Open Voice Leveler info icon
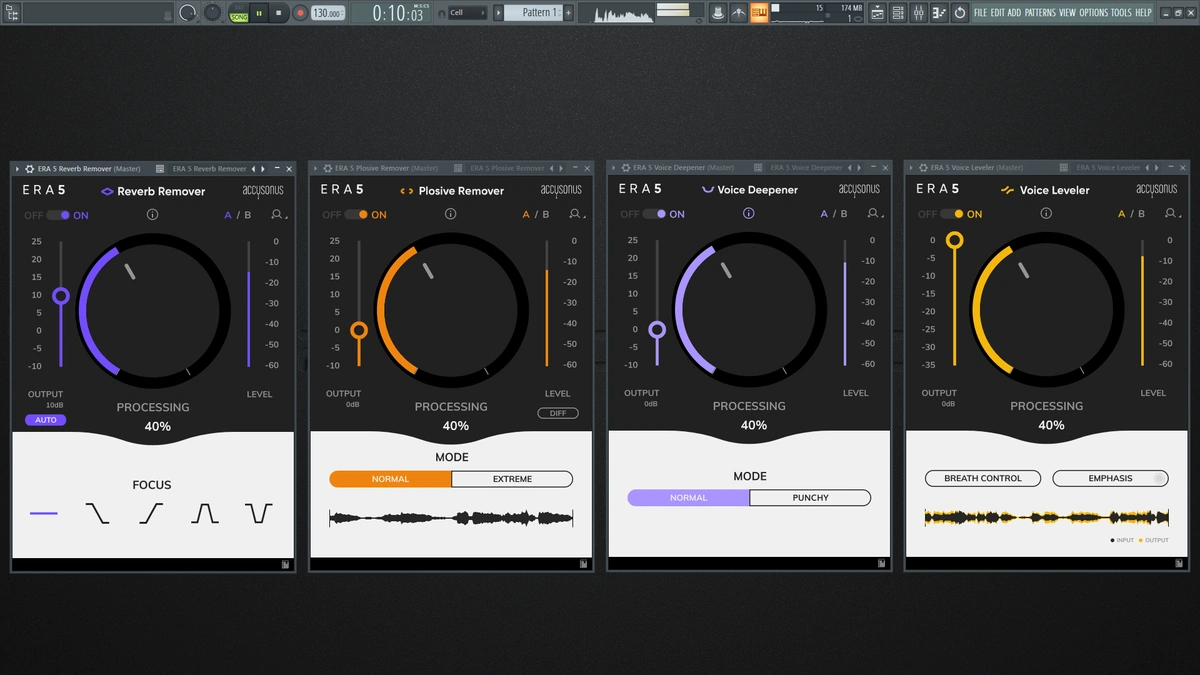Screen dimensions: 1200x675 (x=1045, y=214)
